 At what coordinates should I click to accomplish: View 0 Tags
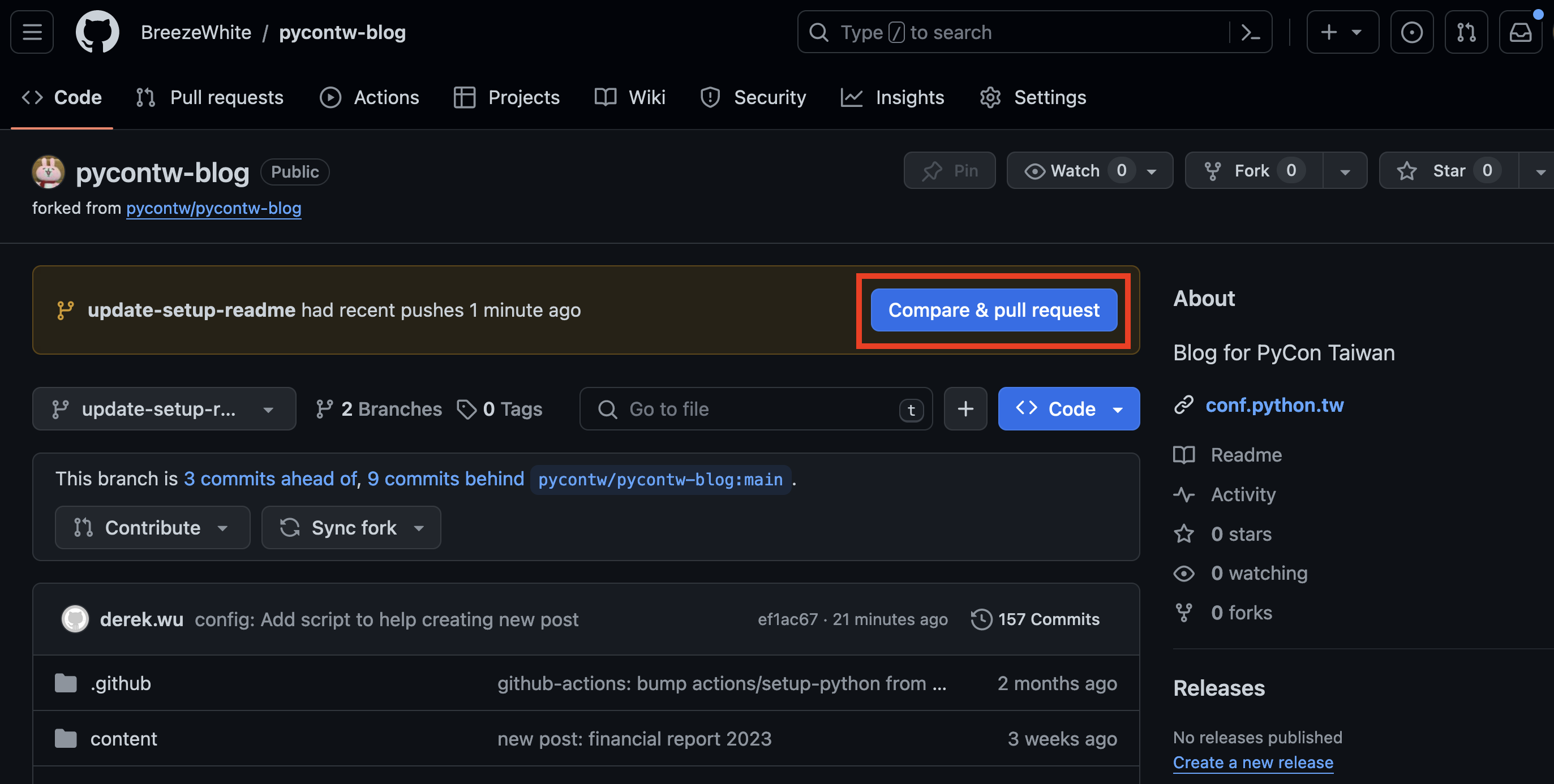click(500, 409)
